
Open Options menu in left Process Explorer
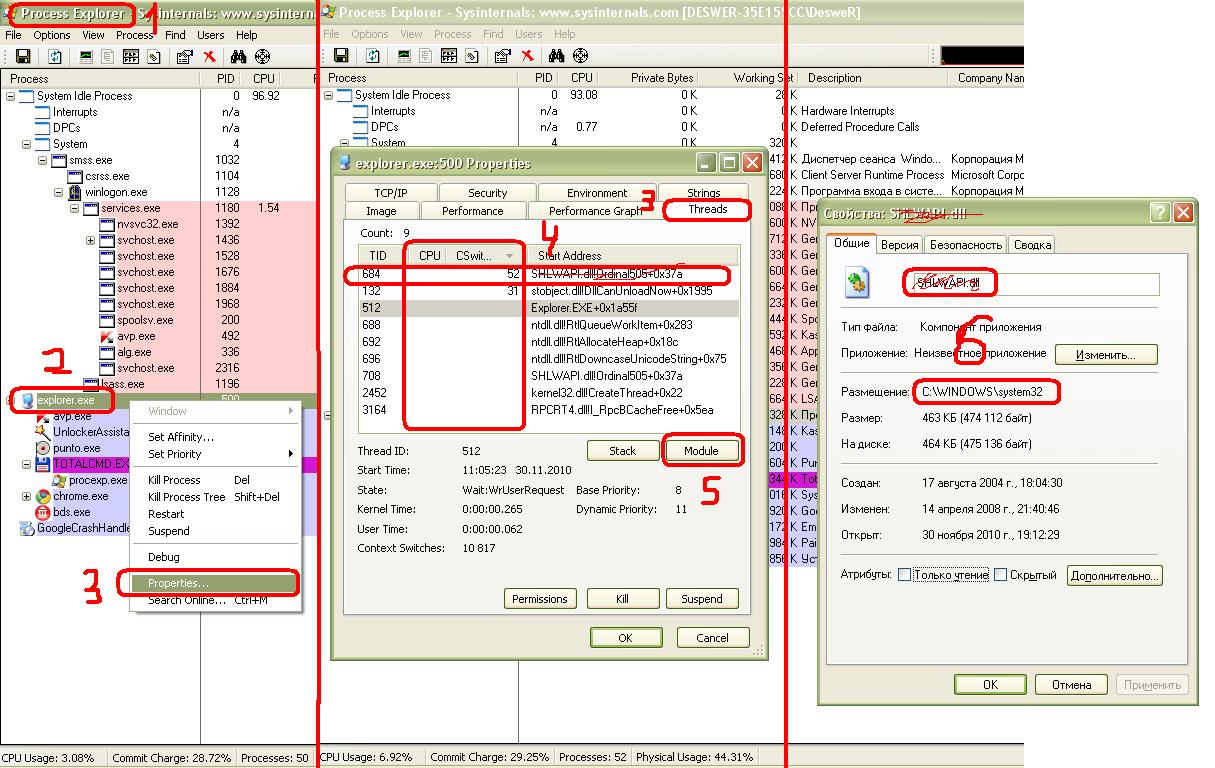click(x=52, y=35)
